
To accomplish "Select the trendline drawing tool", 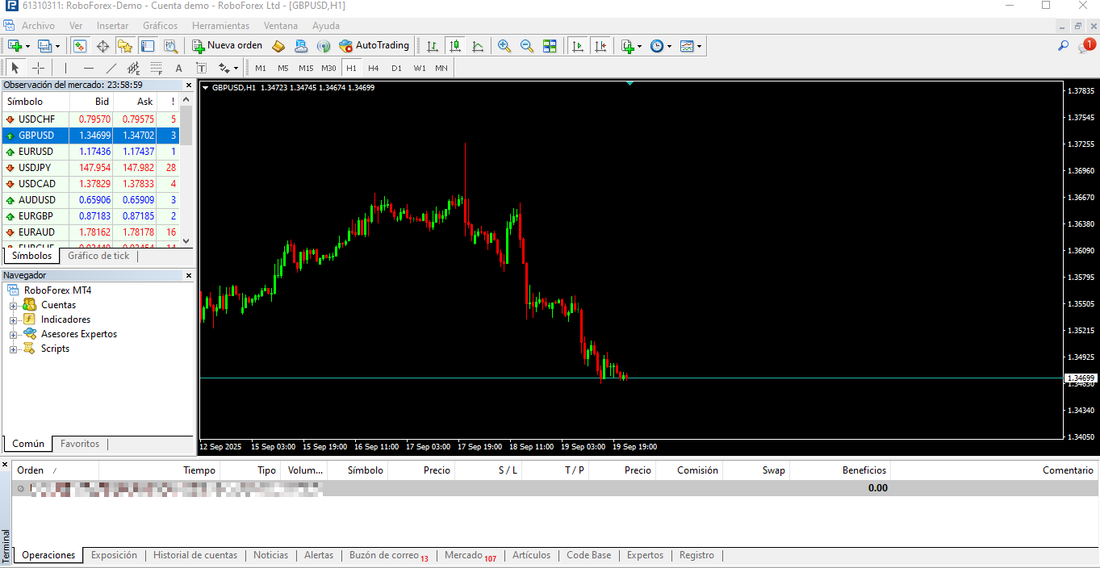I will click(x=111, y=68).
